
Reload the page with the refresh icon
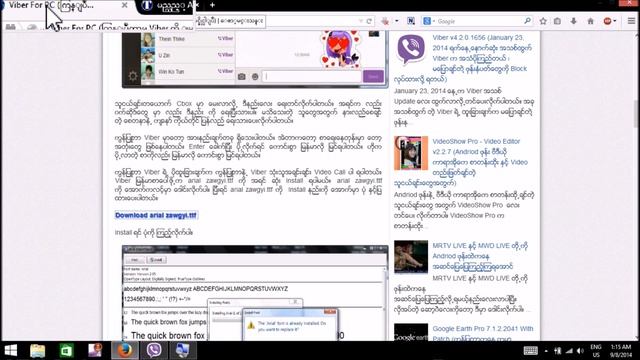click(x=369, y=21)
